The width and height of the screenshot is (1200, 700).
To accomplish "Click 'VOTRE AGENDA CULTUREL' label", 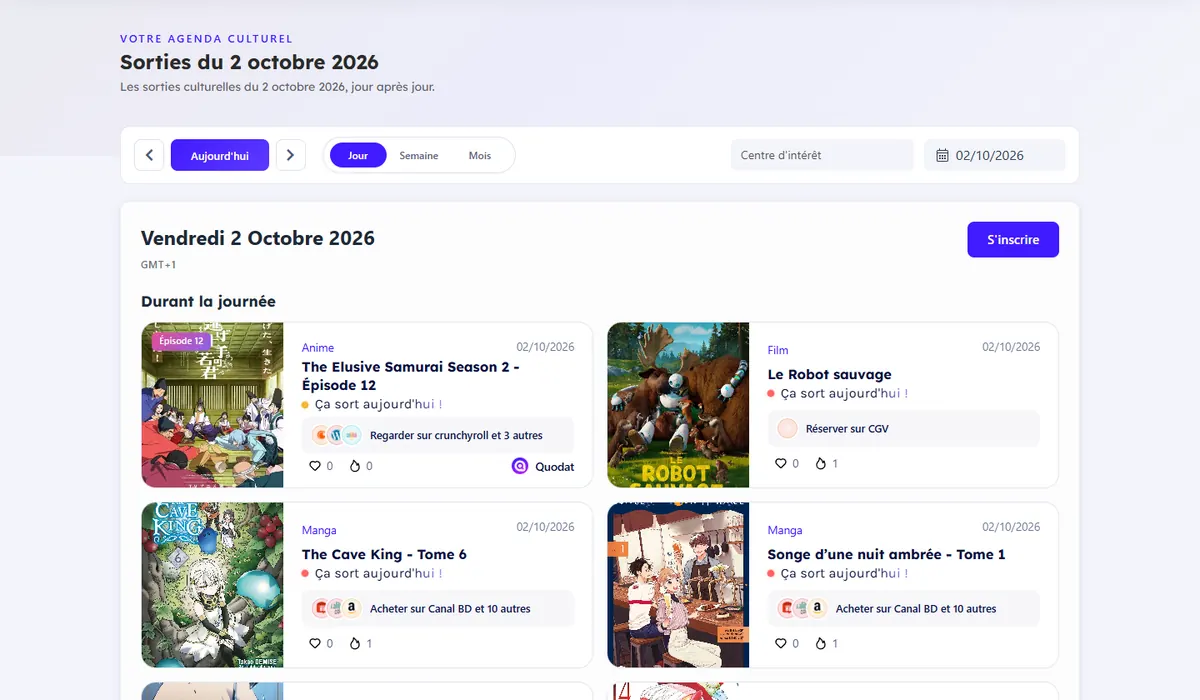I will [206, 39].
